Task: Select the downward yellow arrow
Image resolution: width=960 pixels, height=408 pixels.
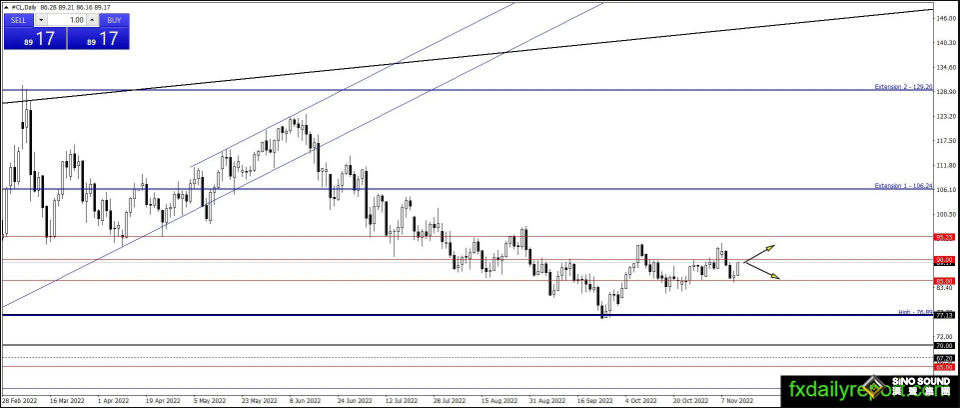Action: [773, 276]
